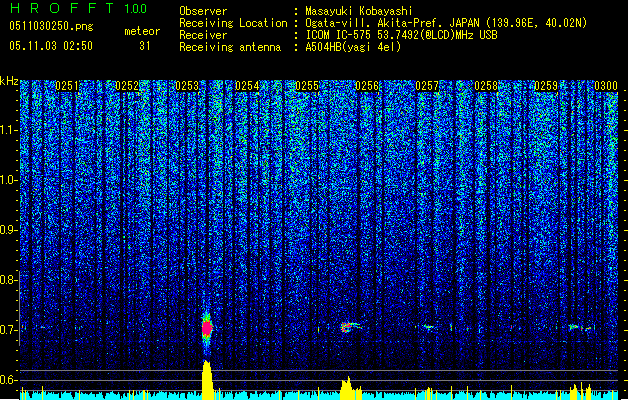Click the observer name Masayuki Kobayashi
Screen dimensions: 629x400
pos(359,11)
